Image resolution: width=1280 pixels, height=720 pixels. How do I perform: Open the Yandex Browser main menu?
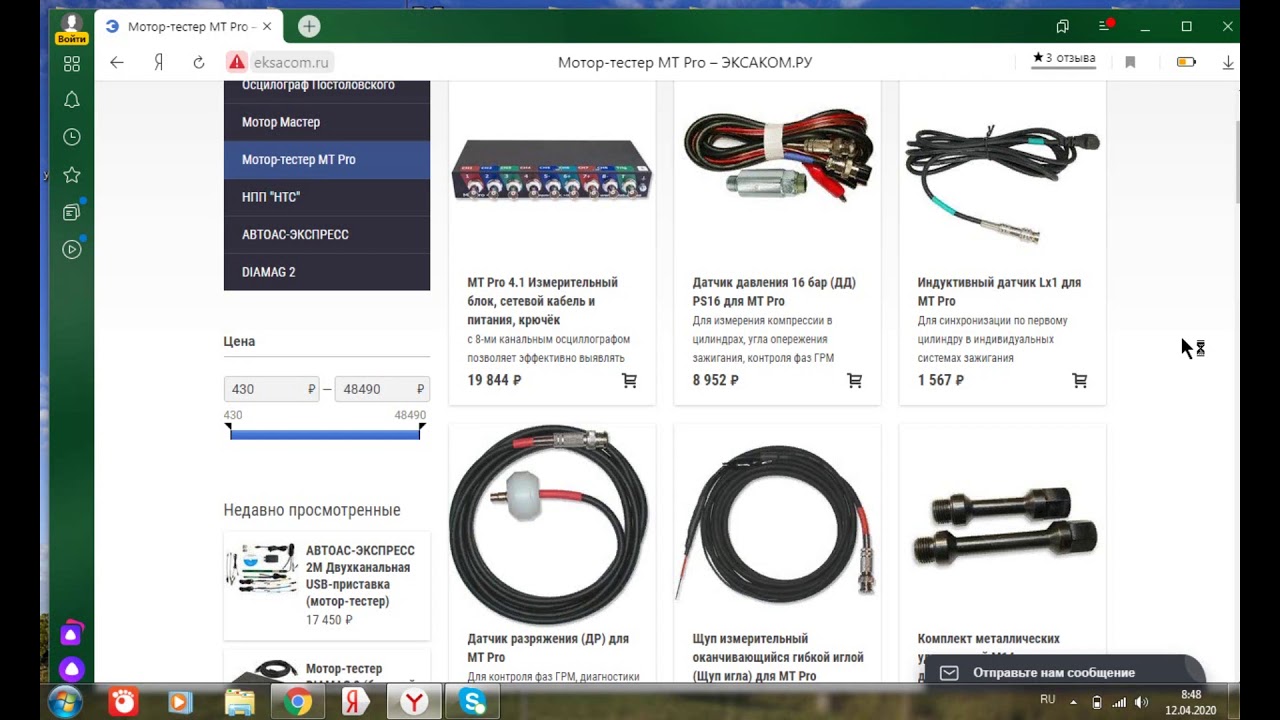pos(1105,26)
